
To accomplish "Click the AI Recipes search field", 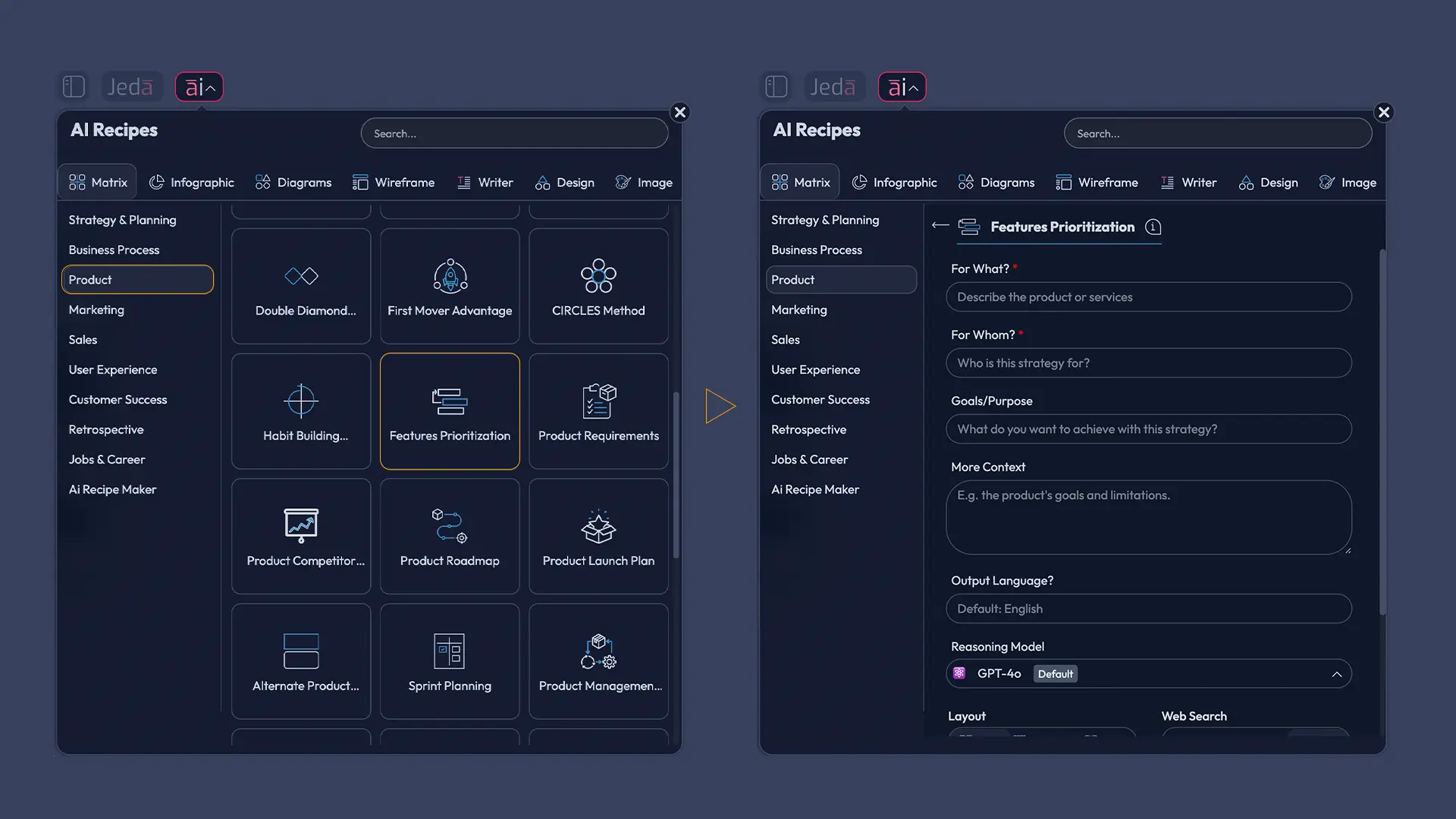I will pyautogui.click(x=514, y=133).
